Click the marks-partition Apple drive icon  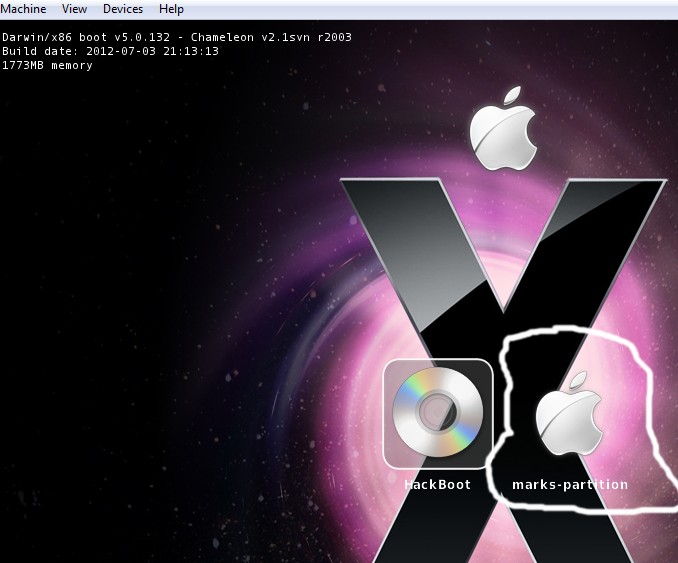click(x=569, y=417)
